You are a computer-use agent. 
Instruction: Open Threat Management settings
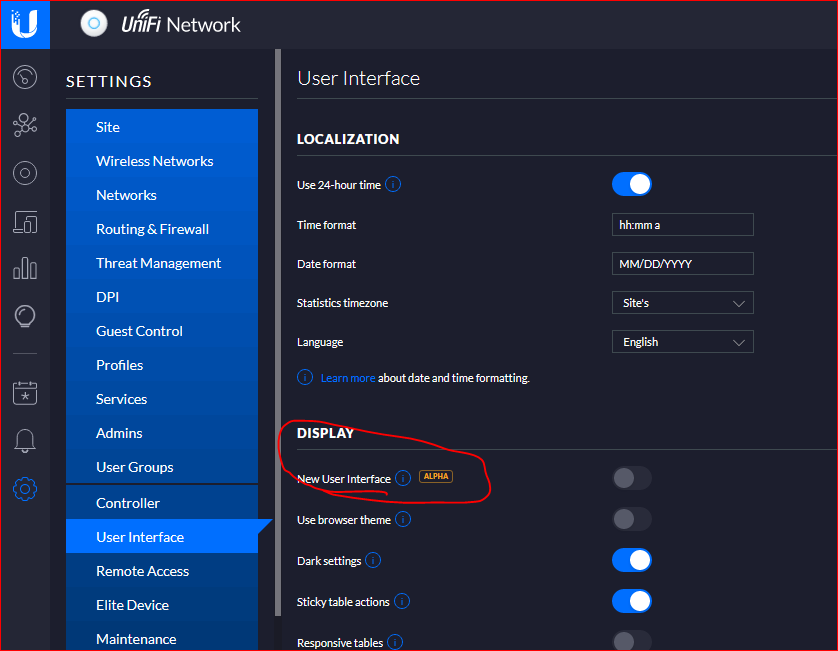click(x=162, y=263)
